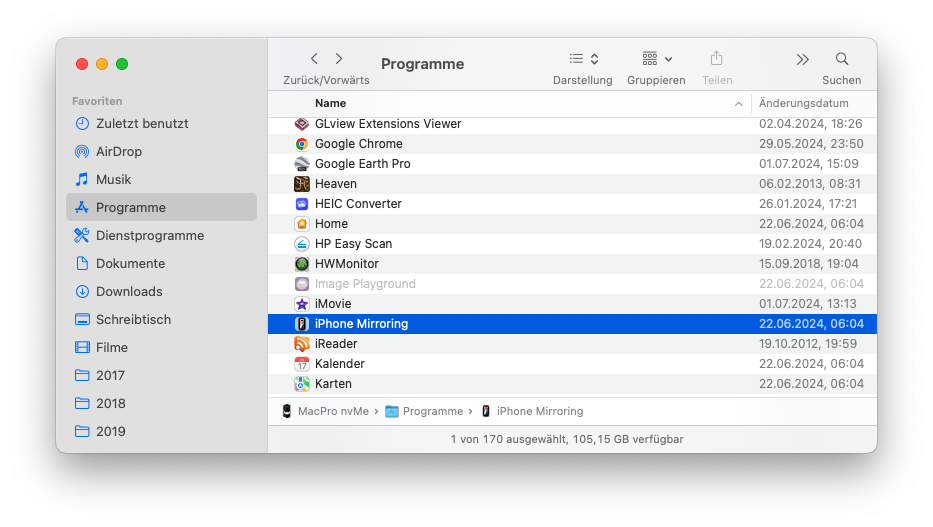
Task: Open the 2017 folder in sidebar
Action: coord(161,375)
